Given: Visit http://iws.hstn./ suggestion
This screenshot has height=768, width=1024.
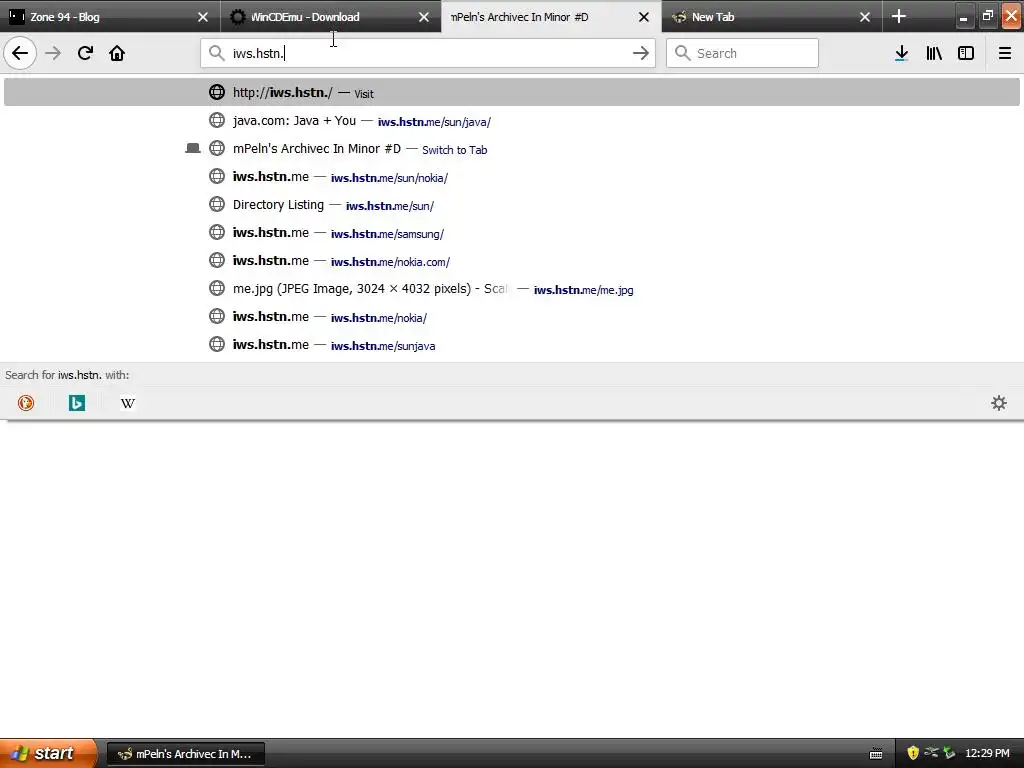Looking at the screenshot, I should [x=511, y=92].
